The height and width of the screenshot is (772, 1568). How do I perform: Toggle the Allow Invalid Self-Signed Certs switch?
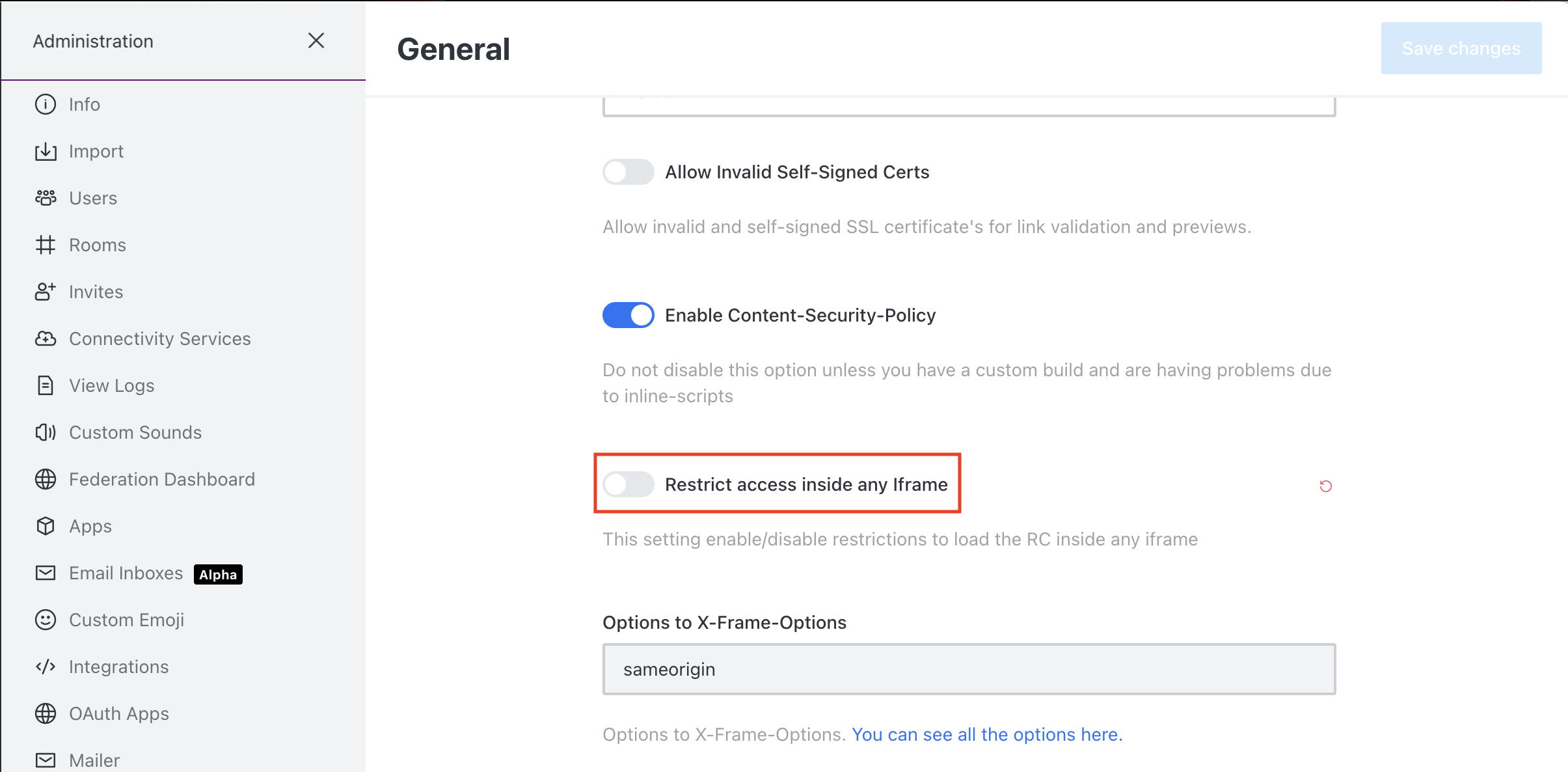[627, 171]
